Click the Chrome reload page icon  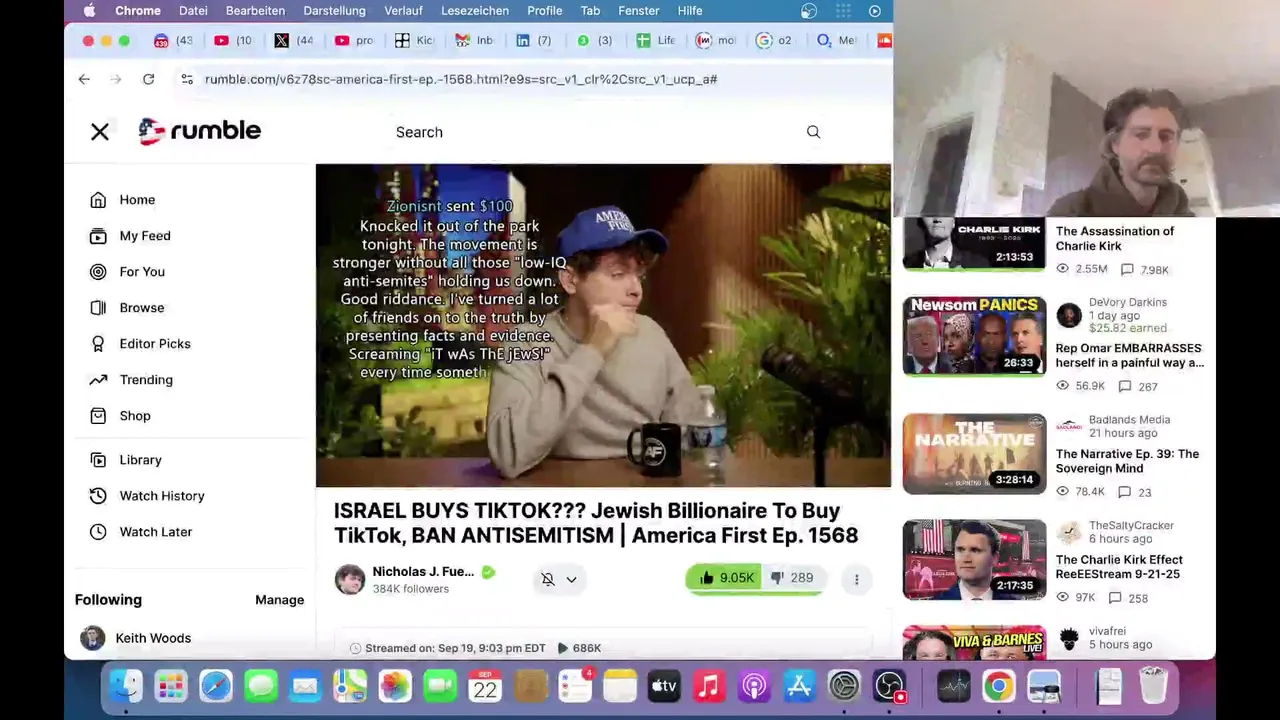point(148,79)
